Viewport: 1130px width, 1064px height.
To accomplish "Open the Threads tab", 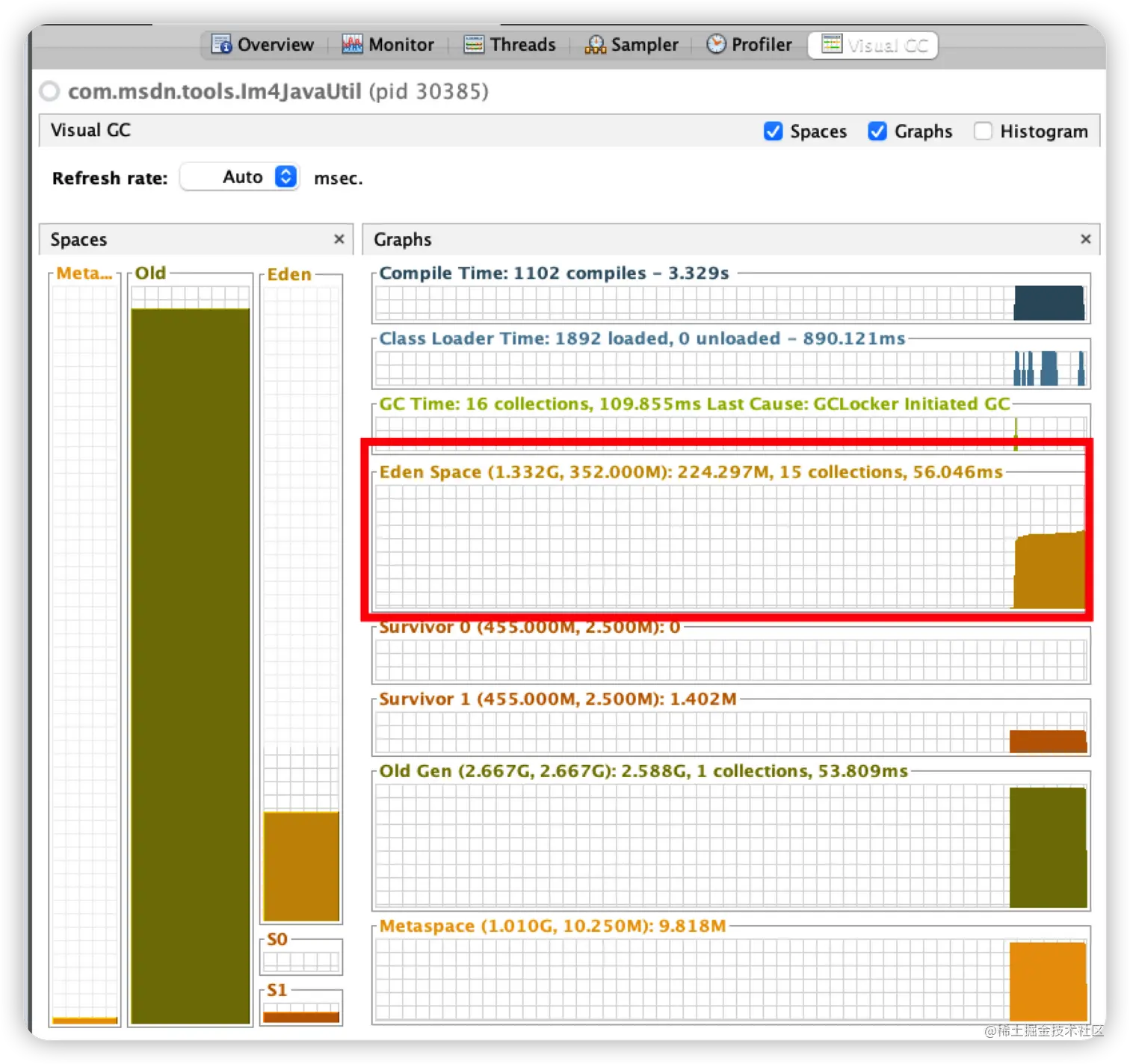I will [510, 45].
